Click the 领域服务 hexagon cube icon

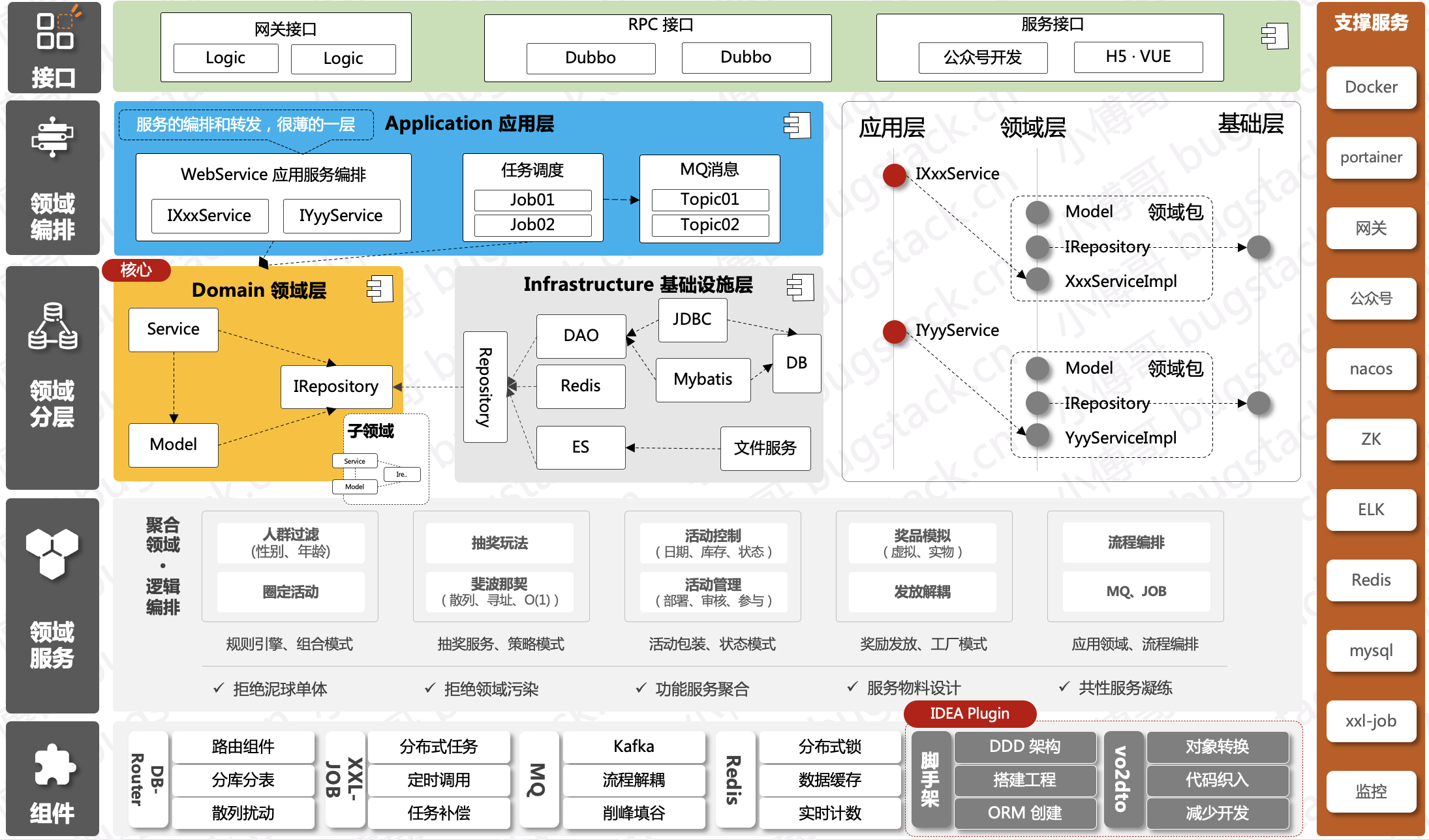coord(52,554)
